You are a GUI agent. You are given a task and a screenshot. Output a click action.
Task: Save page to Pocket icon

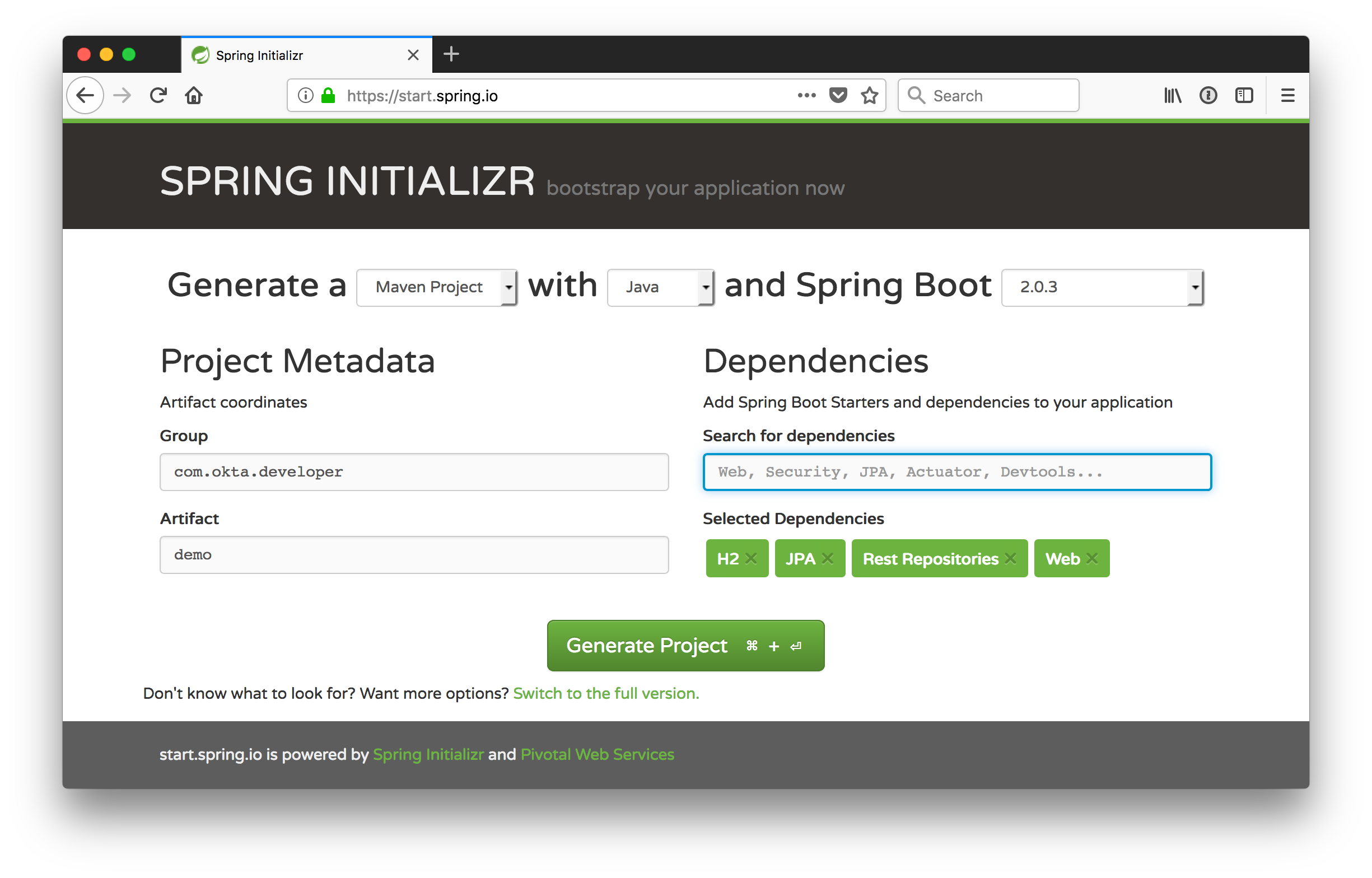tap(838, 95)
